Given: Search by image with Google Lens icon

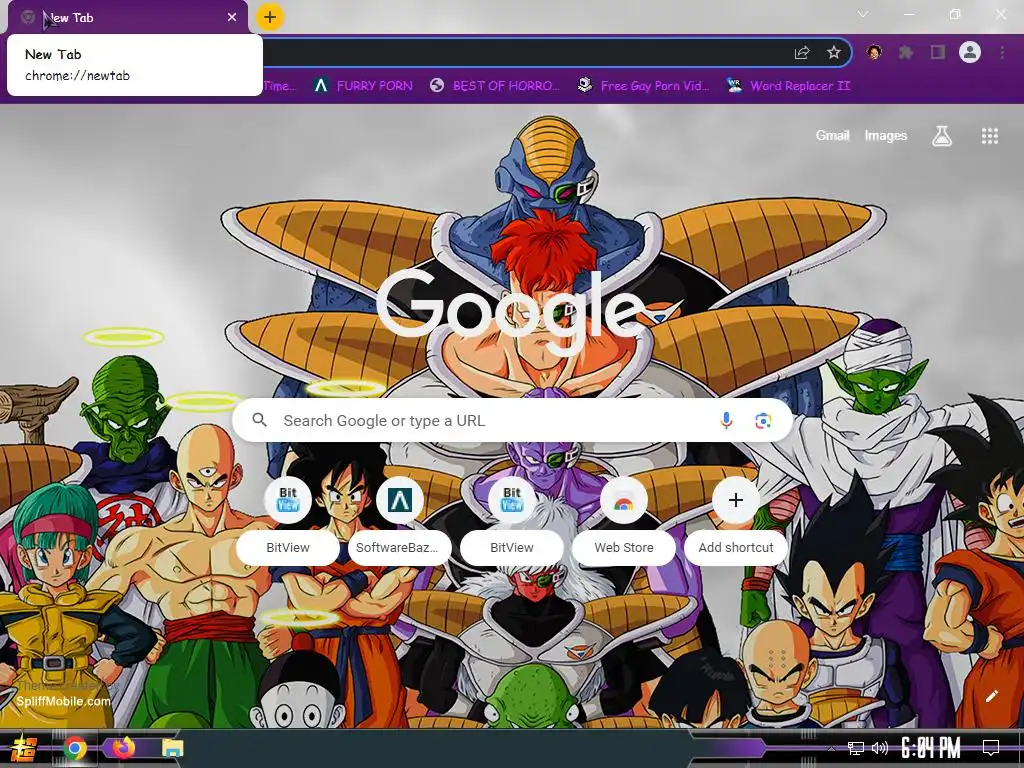Looking at the screenshot, I should (763, 421).
